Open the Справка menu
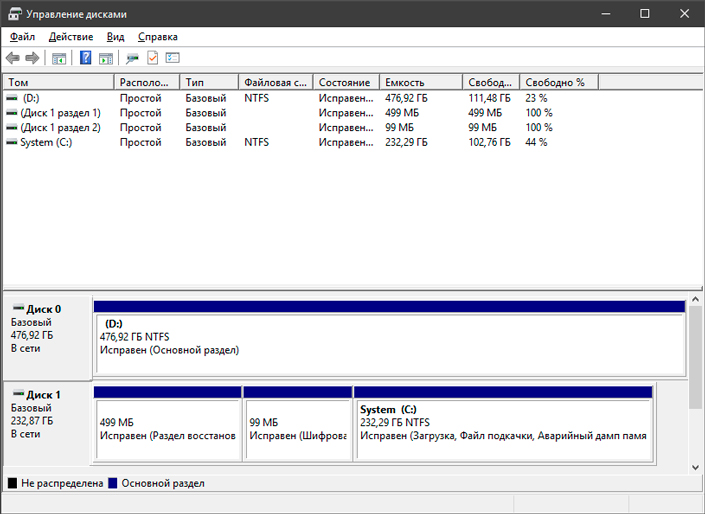 [x=158, y=37]
